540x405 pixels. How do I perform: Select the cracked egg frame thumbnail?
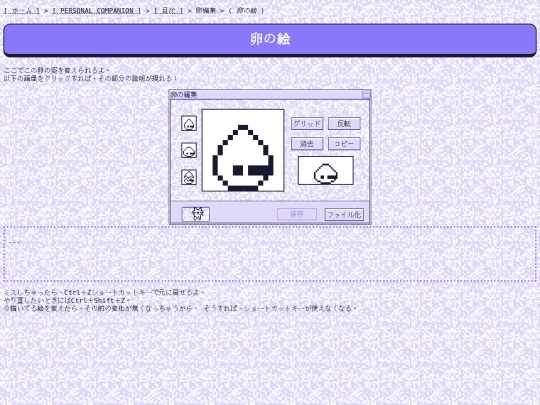click(189, 177)
